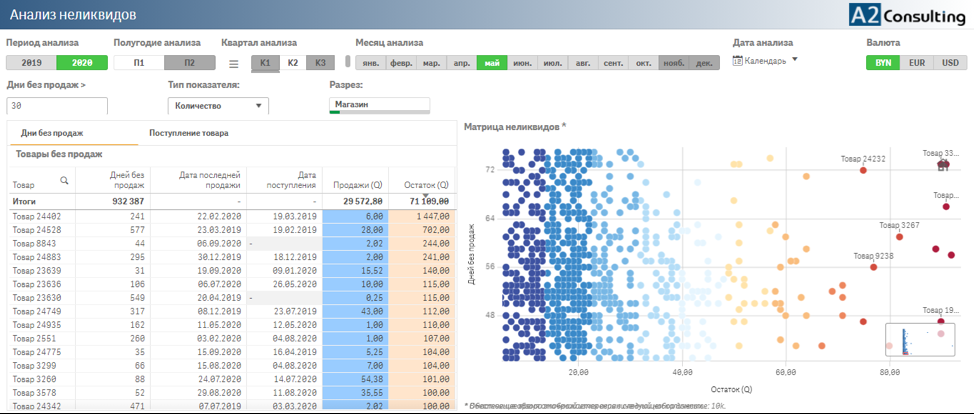Select month февр.
Viewport: 974px width, 414px height.
(401, 63)
